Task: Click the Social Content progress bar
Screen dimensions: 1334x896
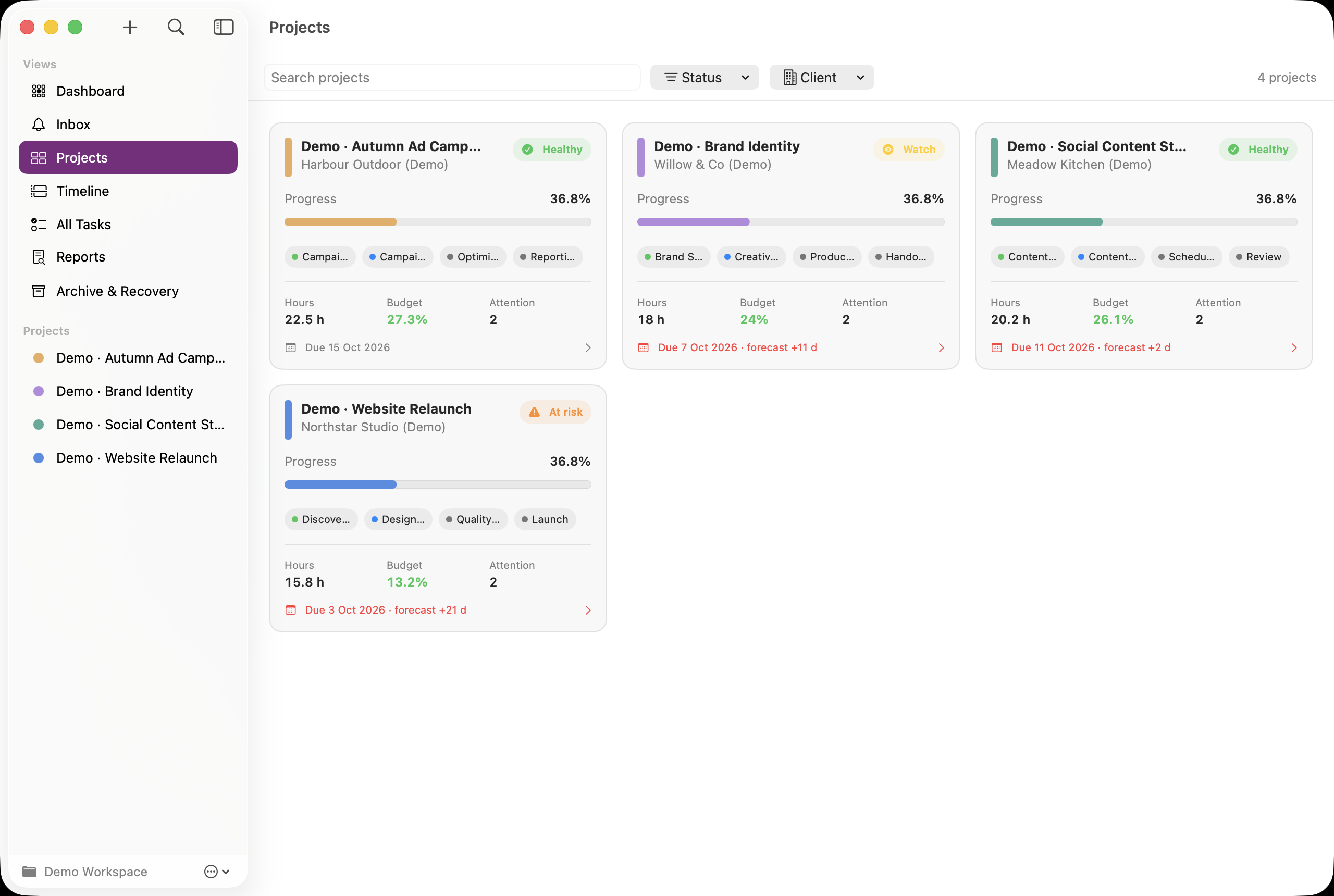Action: tap(1144, 222)
